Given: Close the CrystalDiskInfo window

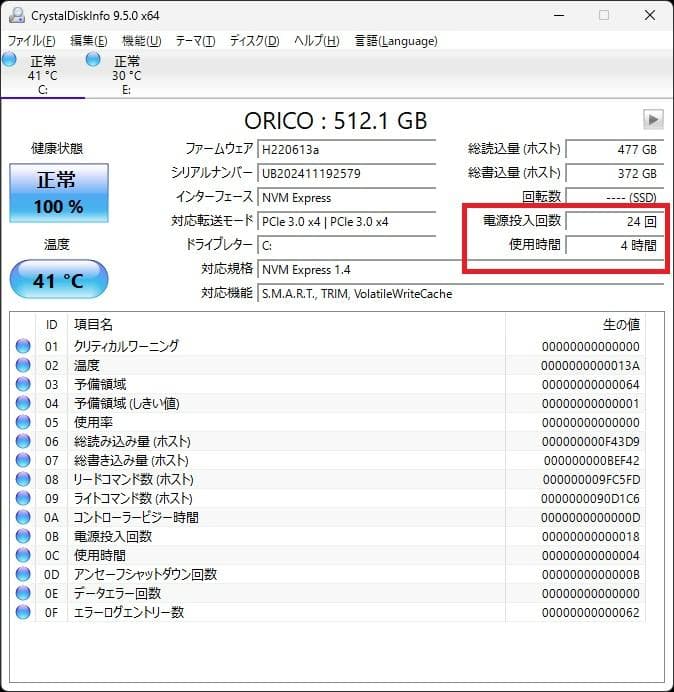Looking at the screenshot, I should (x=650, y=15).
